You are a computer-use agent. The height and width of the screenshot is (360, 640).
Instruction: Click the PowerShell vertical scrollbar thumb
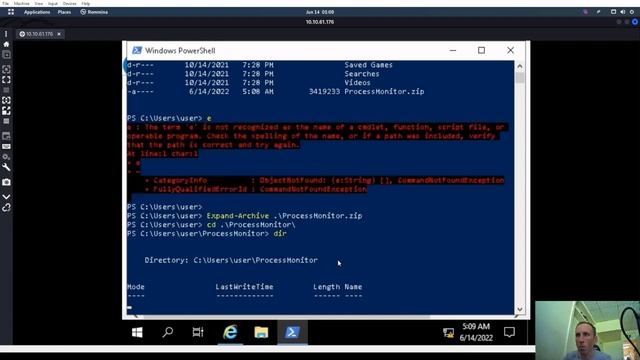tap(520, 78)
